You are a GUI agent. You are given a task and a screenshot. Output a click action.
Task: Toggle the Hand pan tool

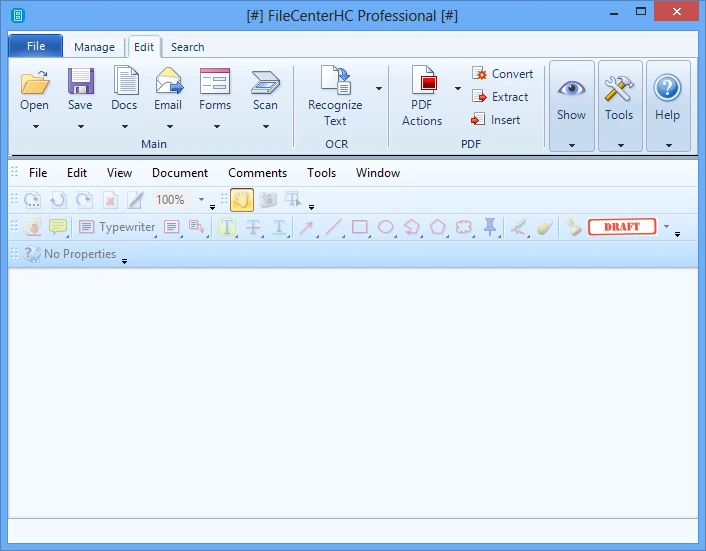tap(241, 200)
